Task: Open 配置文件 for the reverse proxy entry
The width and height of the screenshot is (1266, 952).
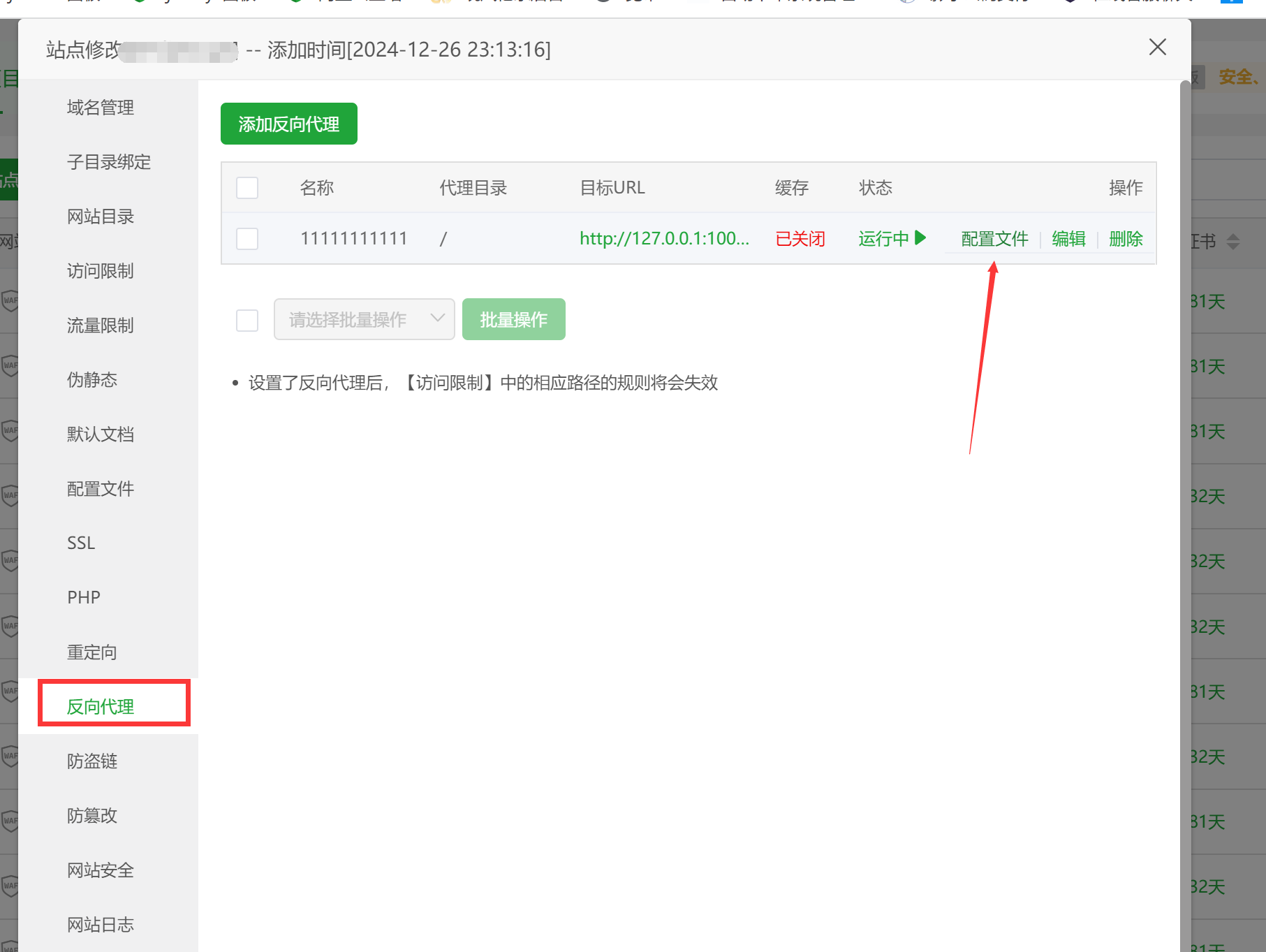Action: (994, 238)
